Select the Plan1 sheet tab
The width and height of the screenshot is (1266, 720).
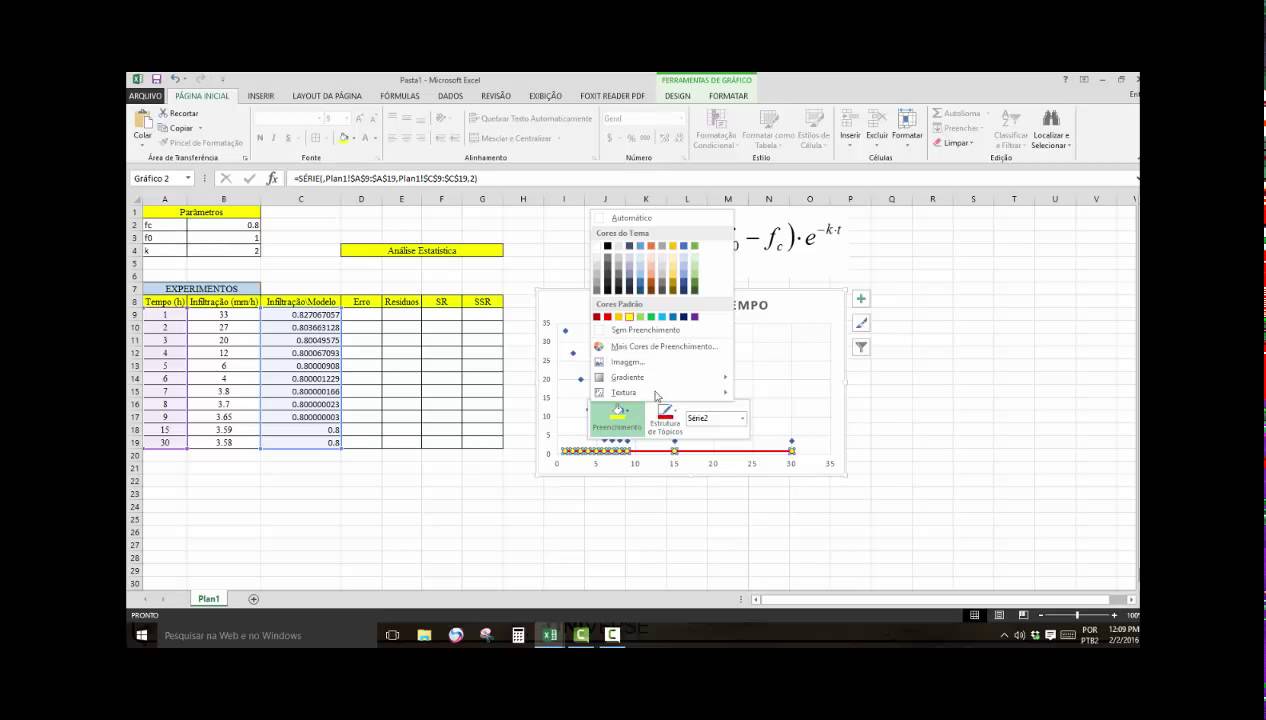pos(208,599)
